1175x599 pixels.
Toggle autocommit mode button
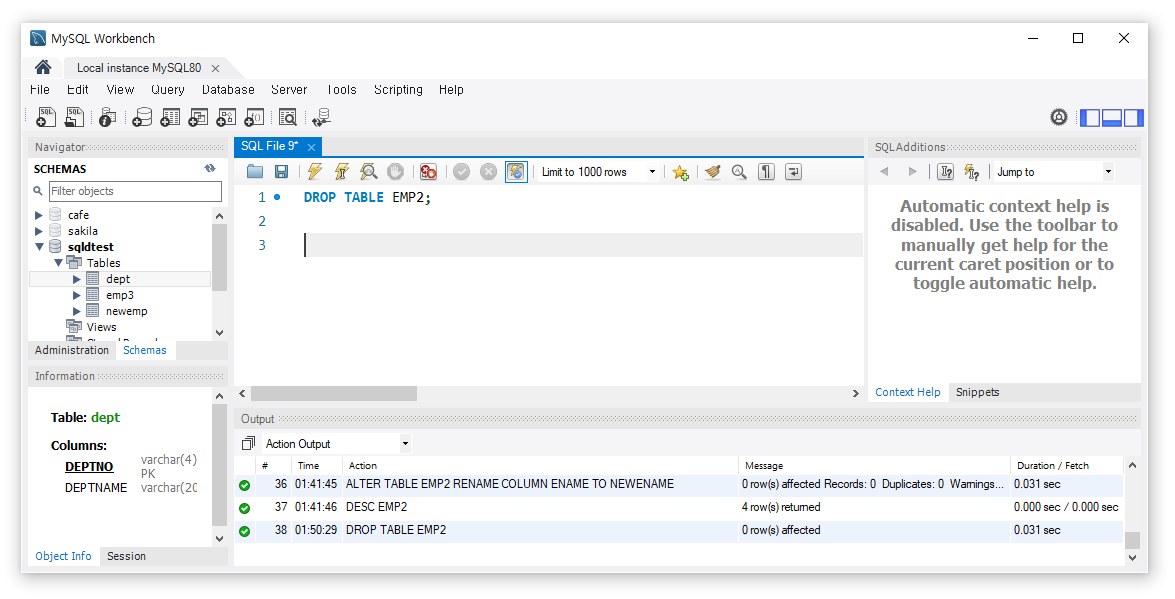coord(516,172)
